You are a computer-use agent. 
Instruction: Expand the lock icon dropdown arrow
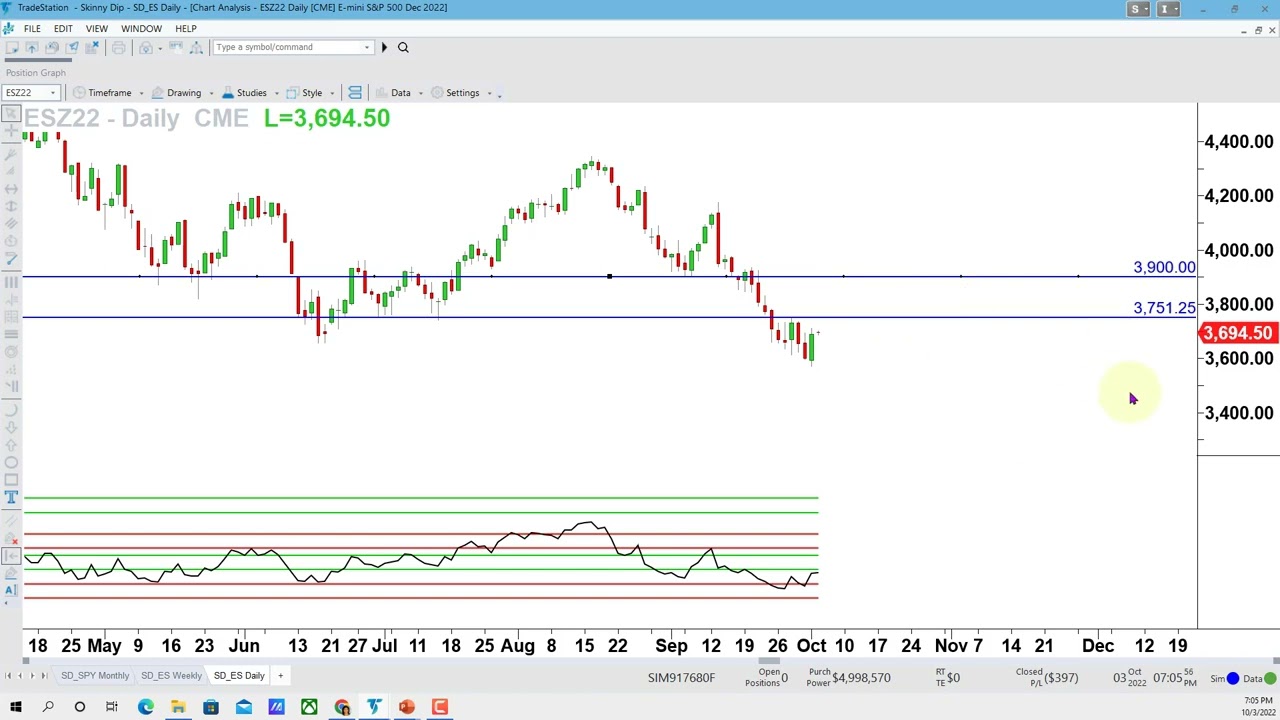pyautogui.click(x=158, y=47)
